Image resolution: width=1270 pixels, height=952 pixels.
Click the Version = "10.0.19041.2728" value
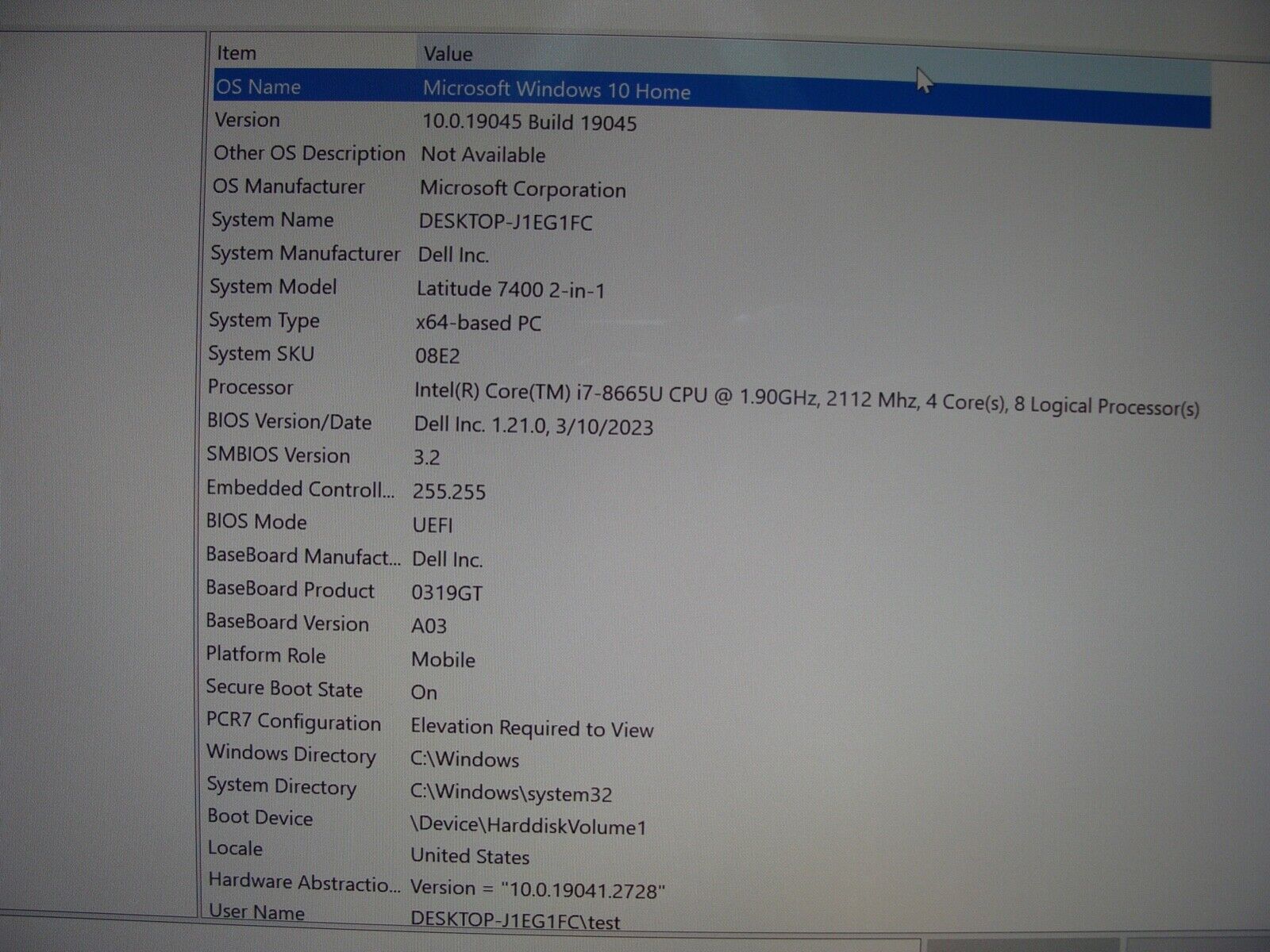pos(538,889)
